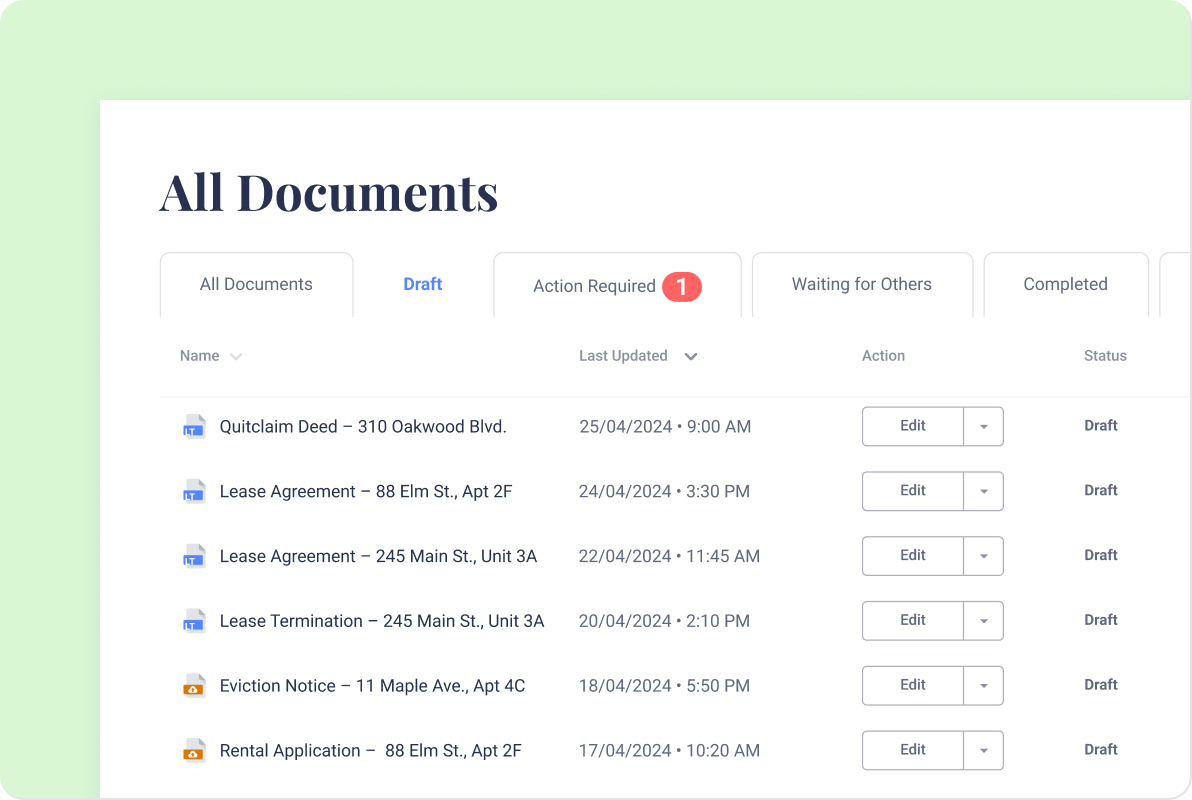The height and width of the screenshot is (800, 1192).
Task: Switch to the All Documents tab
Action: point(256,284)
